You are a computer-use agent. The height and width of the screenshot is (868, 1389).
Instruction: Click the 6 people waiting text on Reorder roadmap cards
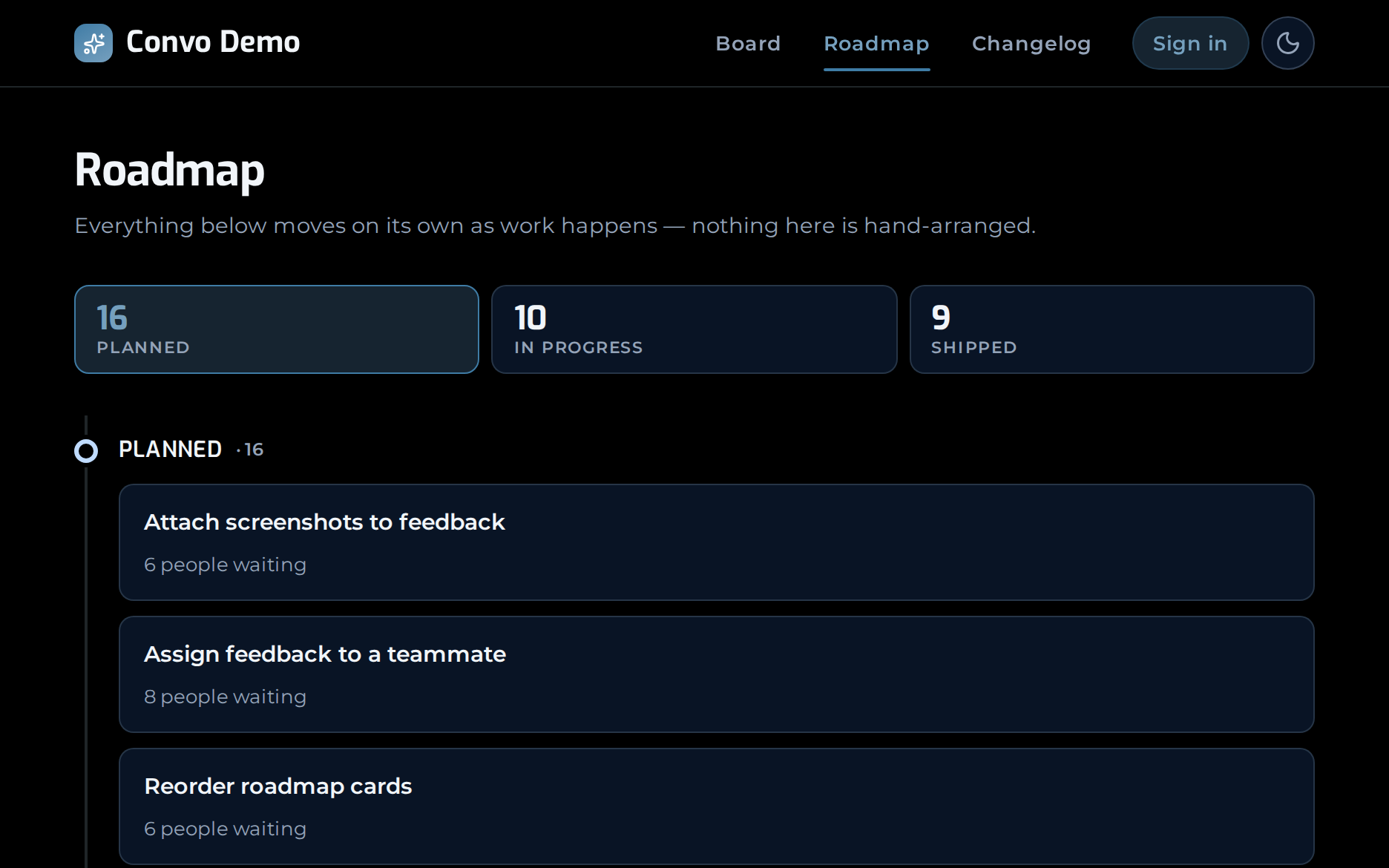(225, 829)
